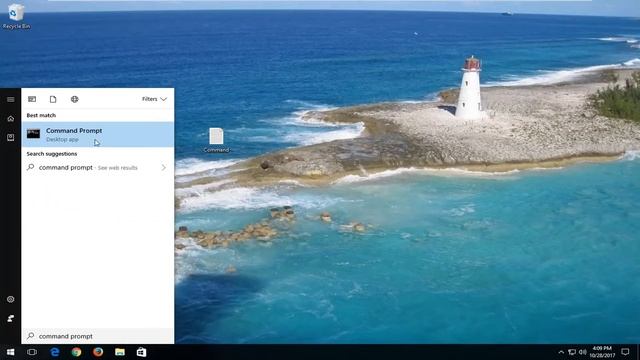Click the search magnifier icon in box
The height and width of the screenshot is (360, 640).
31,336
